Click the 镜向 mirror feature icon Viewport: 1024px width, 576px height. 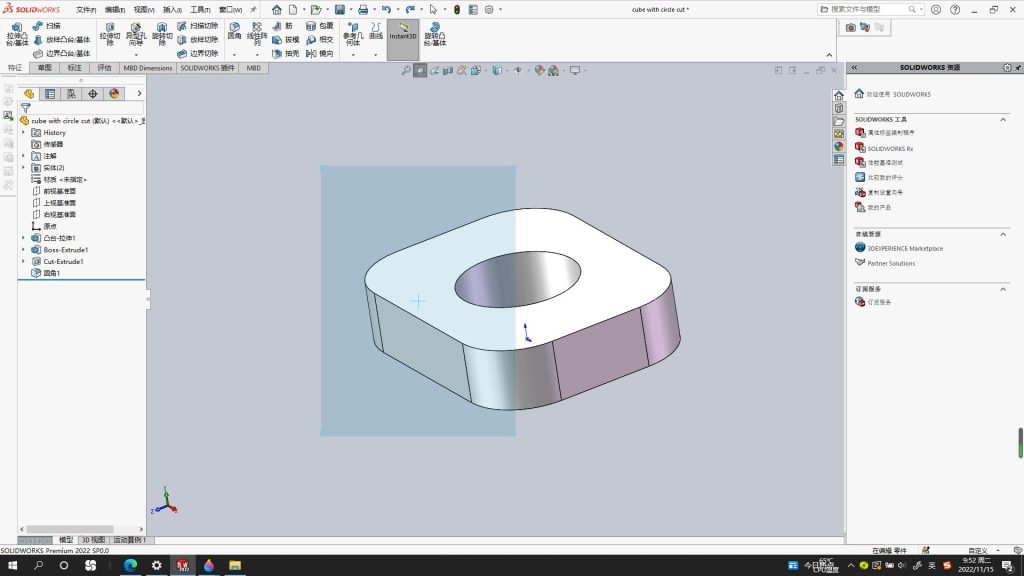pos(320,54)
